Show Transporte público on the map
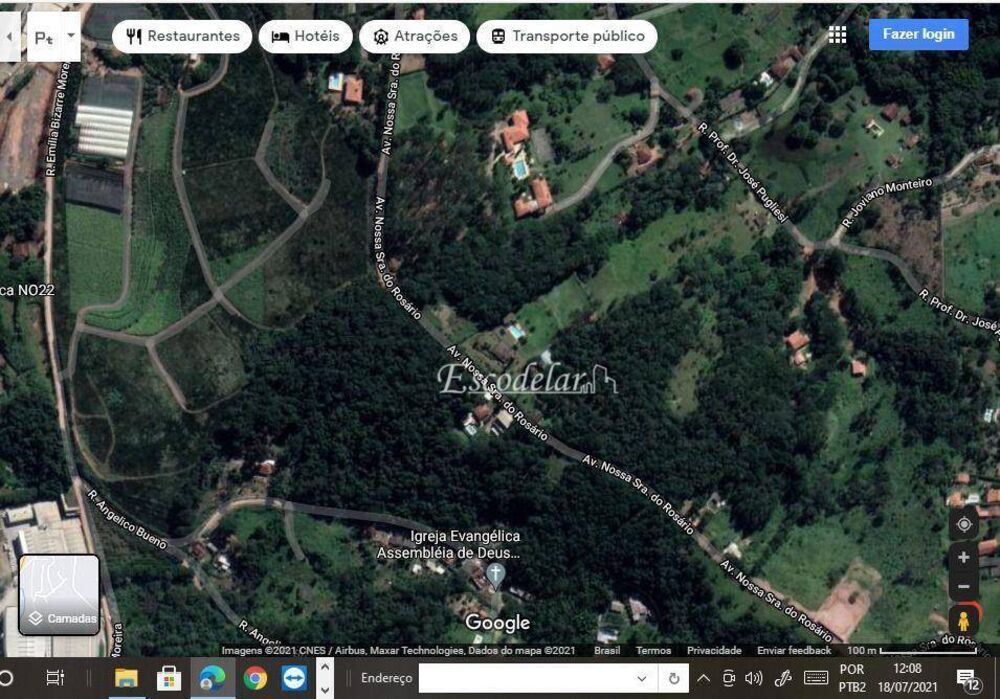1000x699 pixels. (567, 36)
